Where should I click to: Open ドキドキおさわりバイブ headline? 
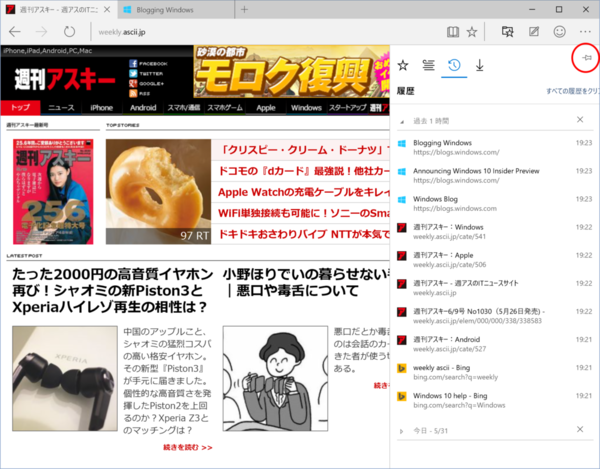coord(302,234)
